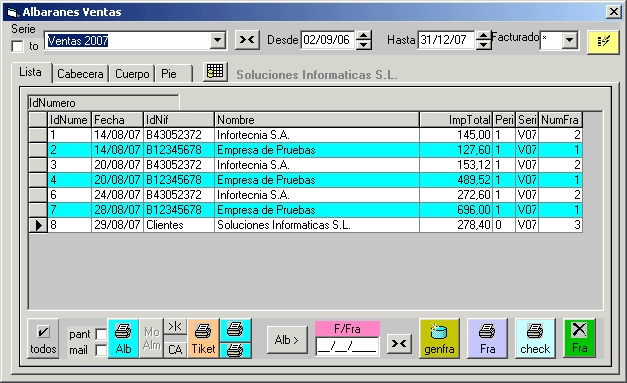
Task: Increase the Hasta date with up arrow
Action: pos(483,36)
